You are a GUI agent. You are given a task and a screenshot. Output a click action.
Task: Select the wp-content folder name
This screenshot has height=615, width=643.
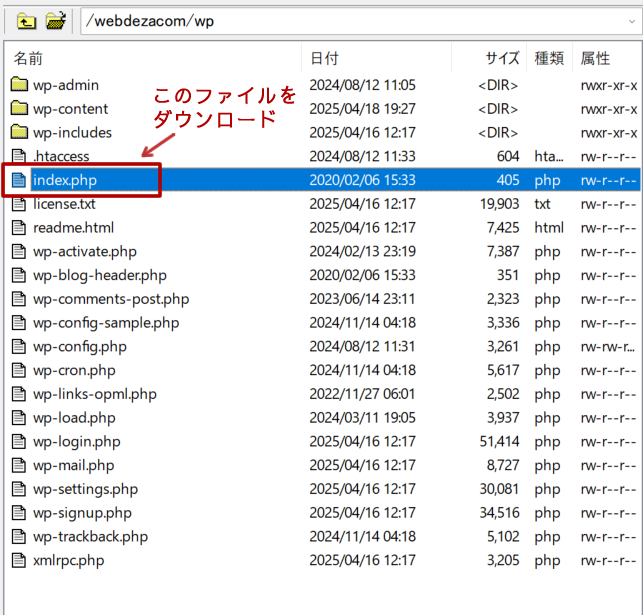coord(71,109)
